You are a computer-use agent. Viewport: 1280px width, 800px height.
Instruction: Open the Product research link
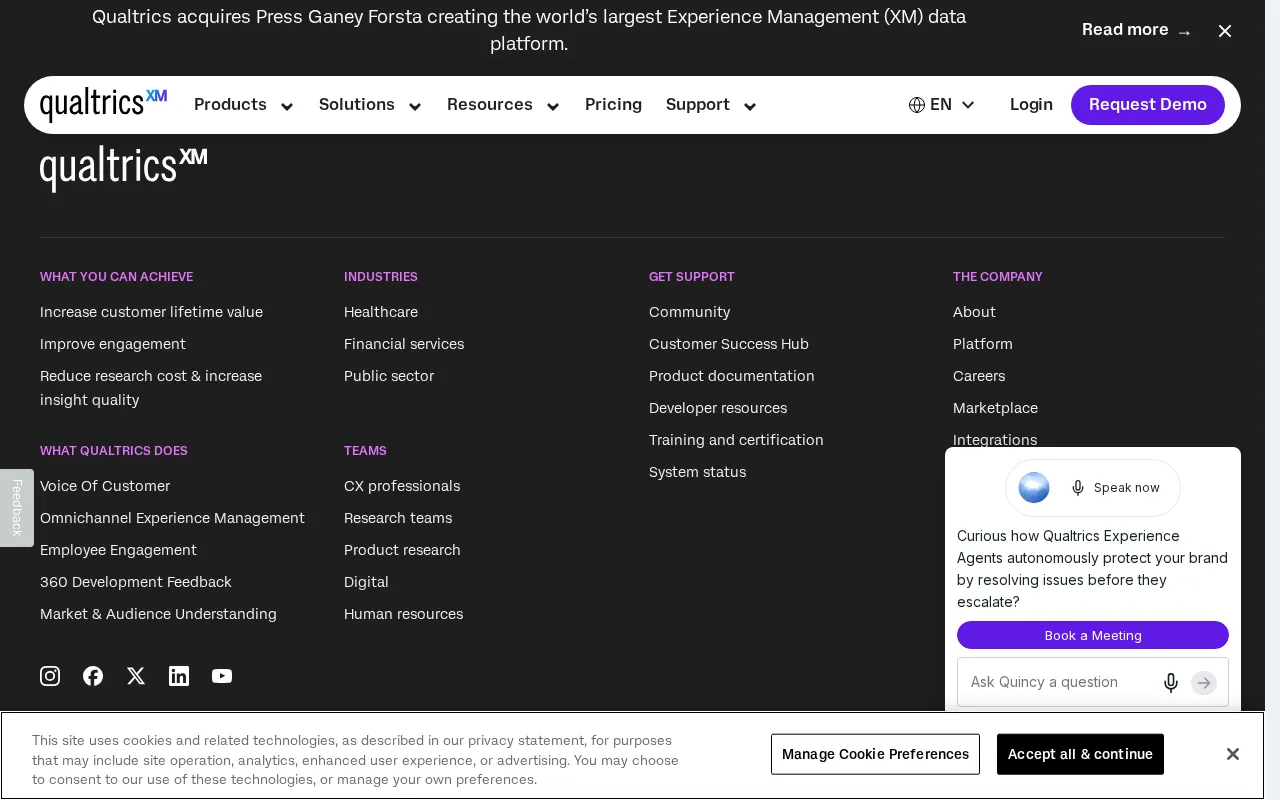click(402, 550)
